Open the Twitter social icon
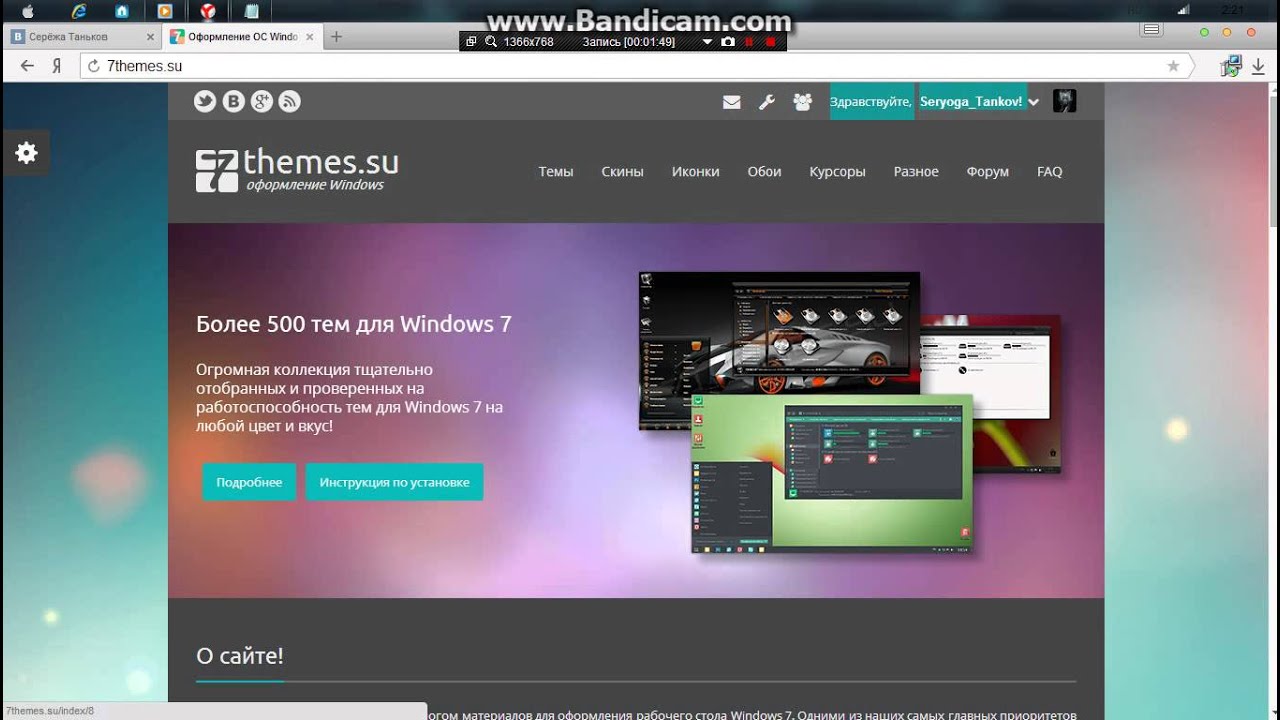1280x720 pixels. pos(205,101)
